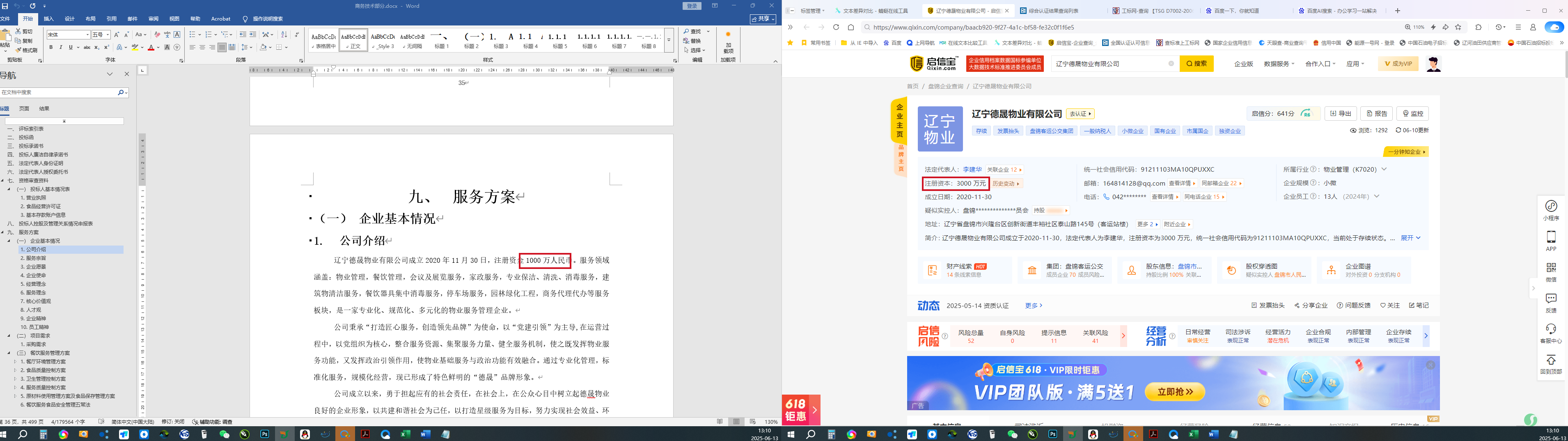Open the 插入 (Insert) ribbon tab
Image resolution: width=1568 pixels, height=441 pixels.
pyautogui.click(x=49, y=19)
